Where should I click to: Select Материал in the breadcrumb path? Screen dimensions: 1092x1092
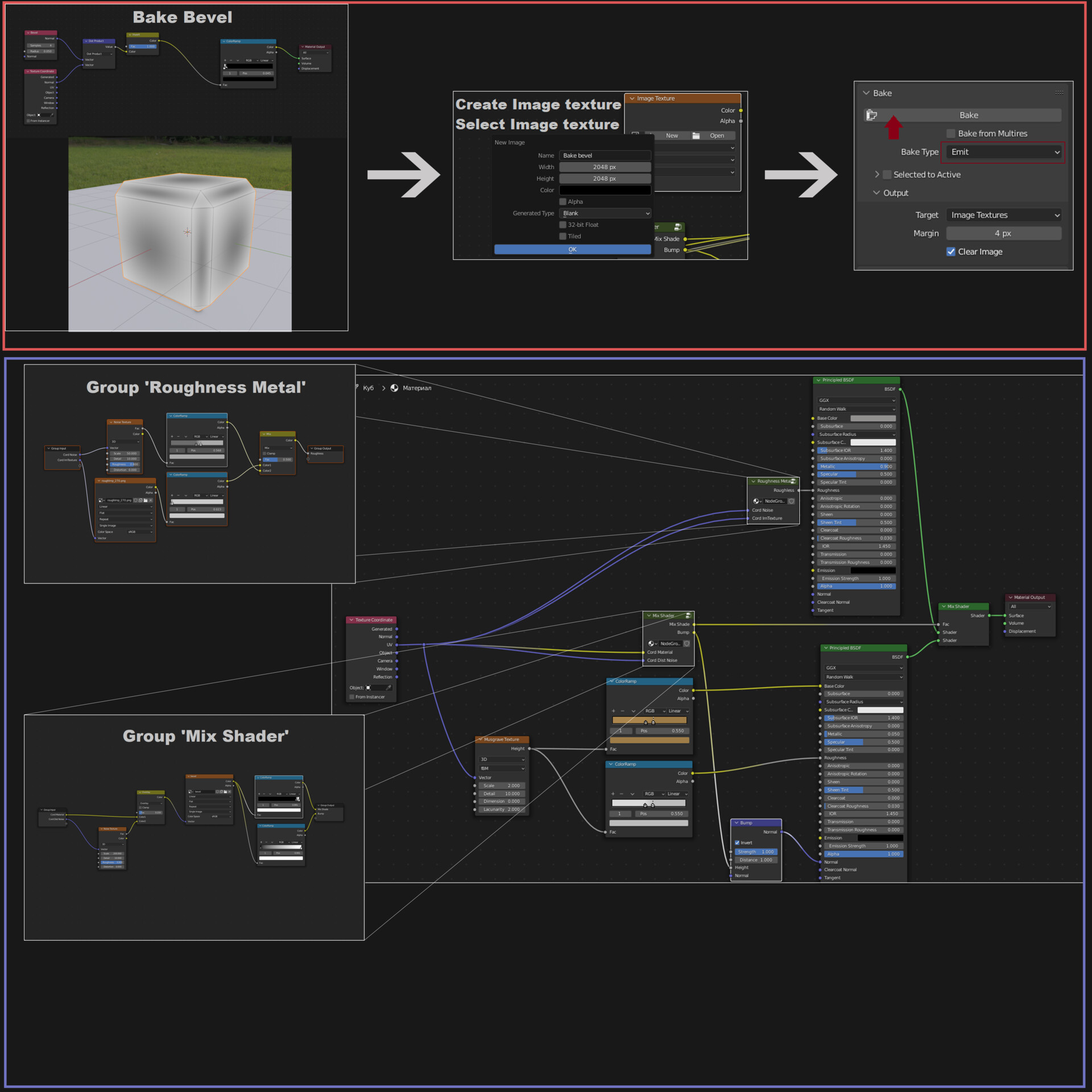click(417, 388)
